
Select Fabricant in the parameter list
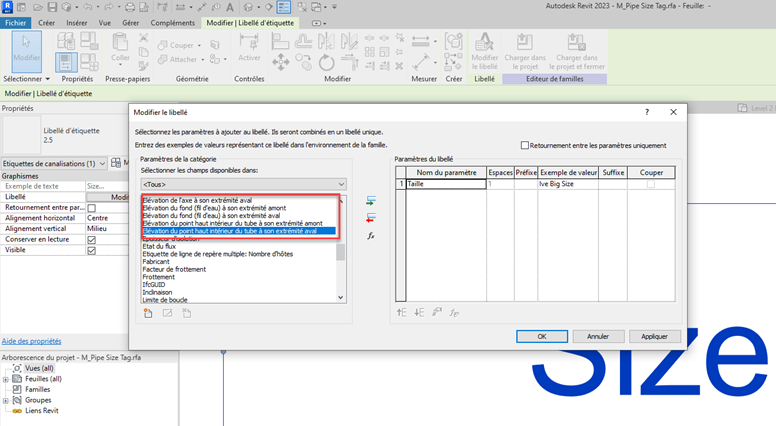(158, 261)
